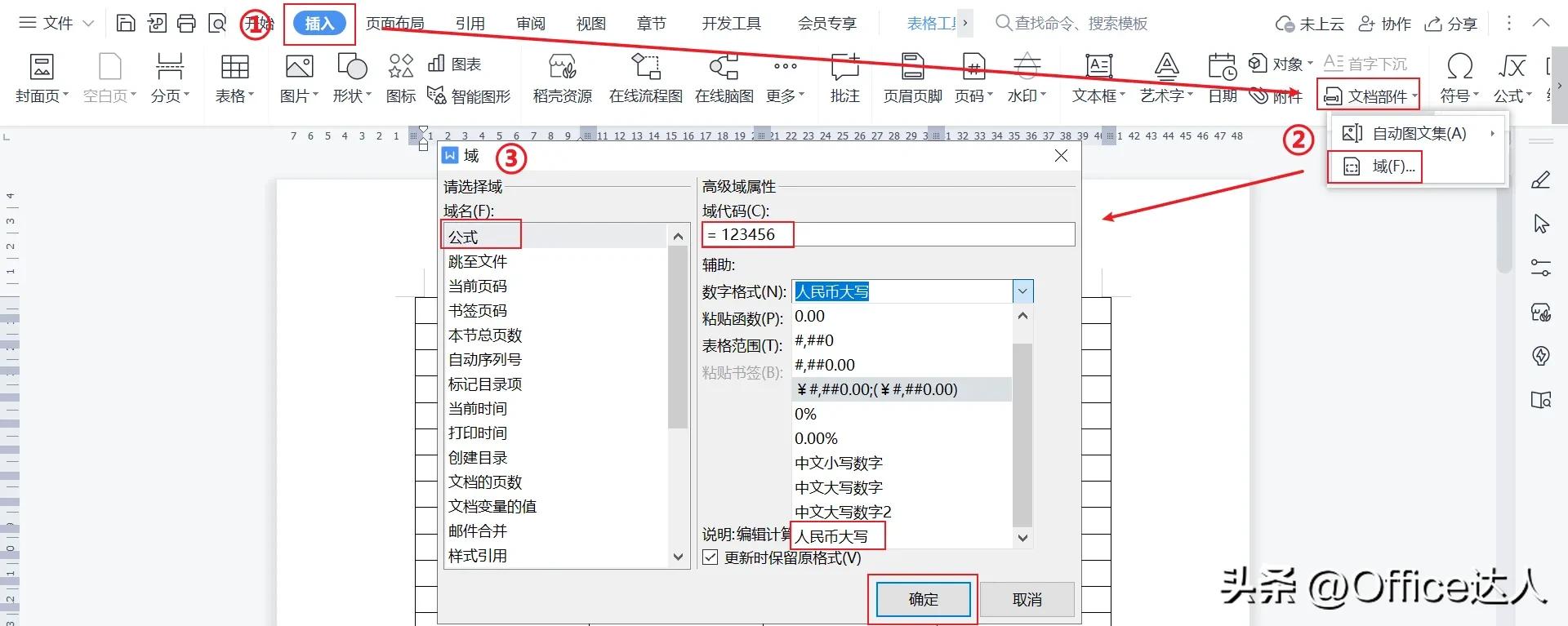
Task: Open the Formula (公式) tool
Action: click(1512, 78)
